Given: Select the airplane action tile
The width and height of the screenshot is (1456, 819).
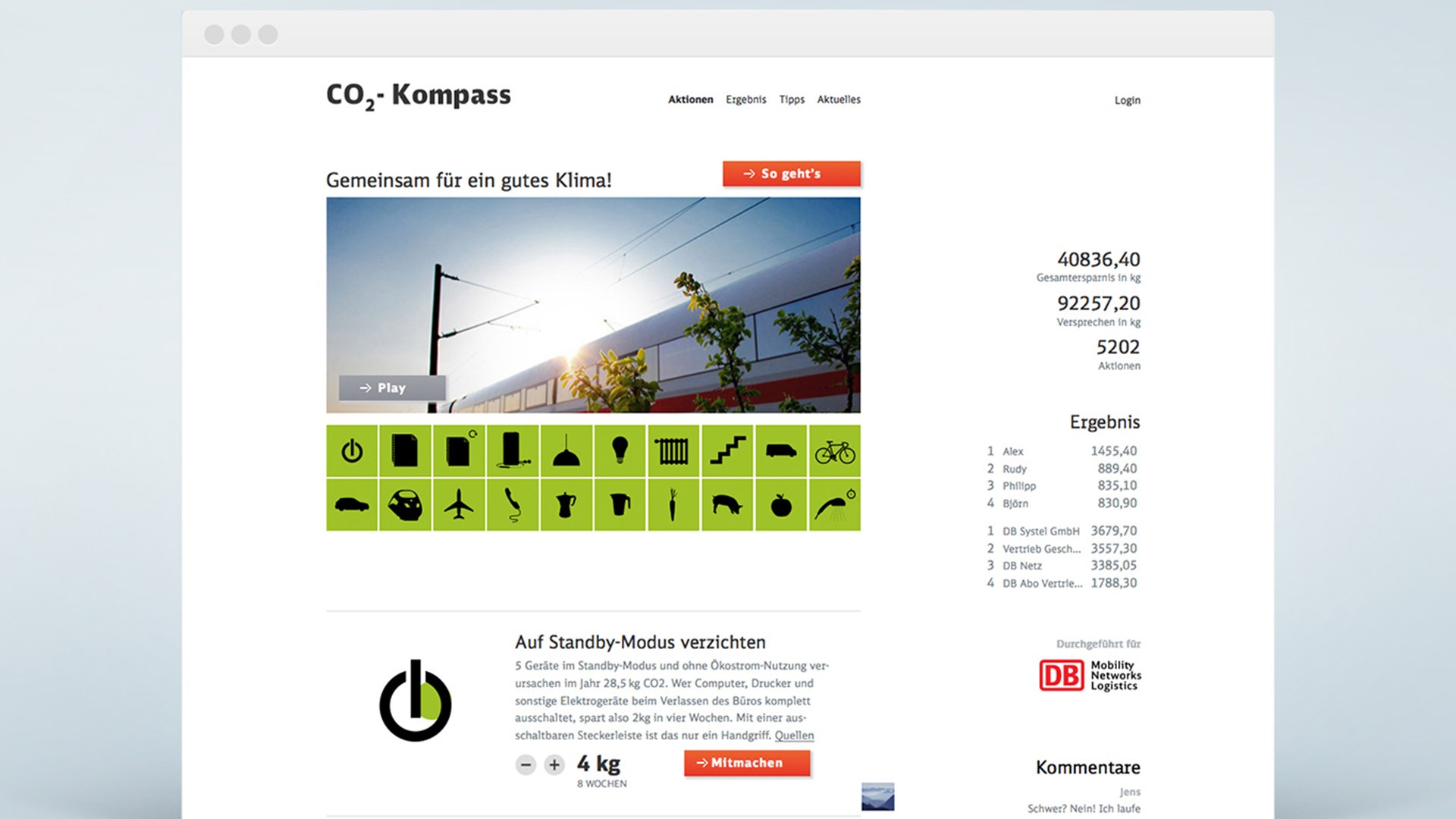Looking at the screenshot, I should [x=459, y=504].
